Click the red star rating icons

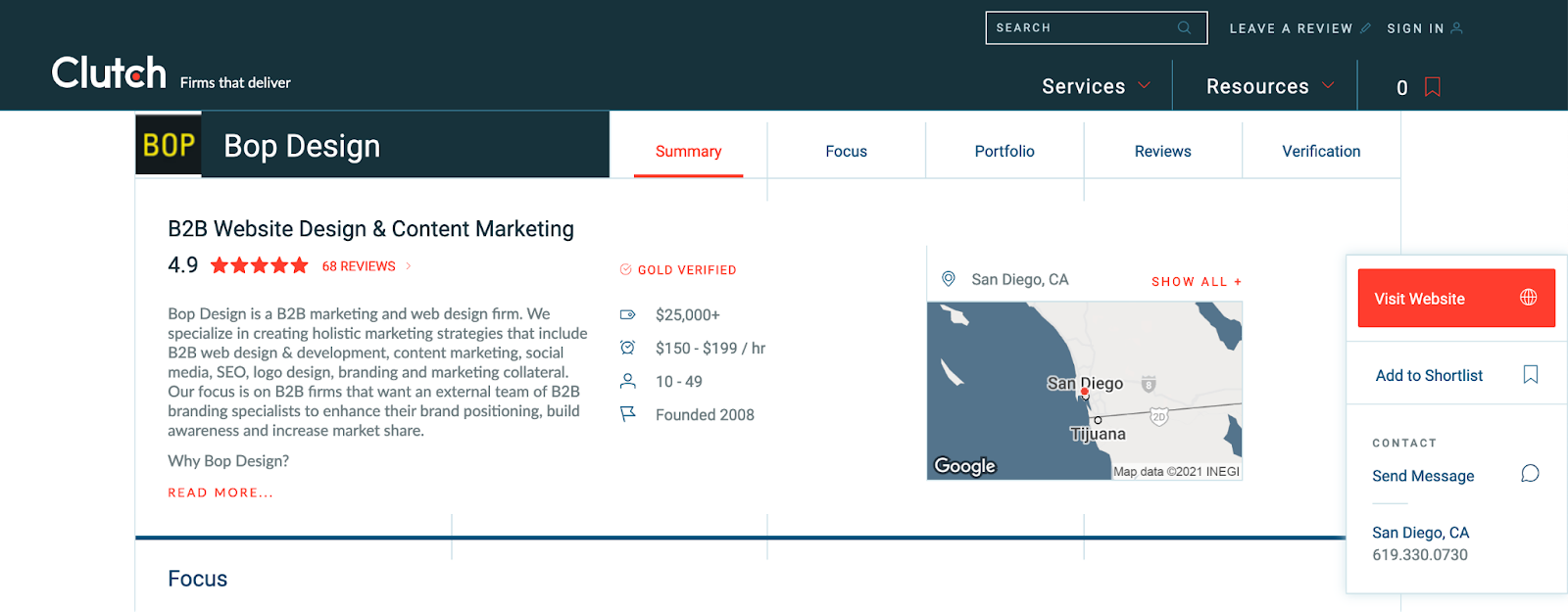pos(259,265)
